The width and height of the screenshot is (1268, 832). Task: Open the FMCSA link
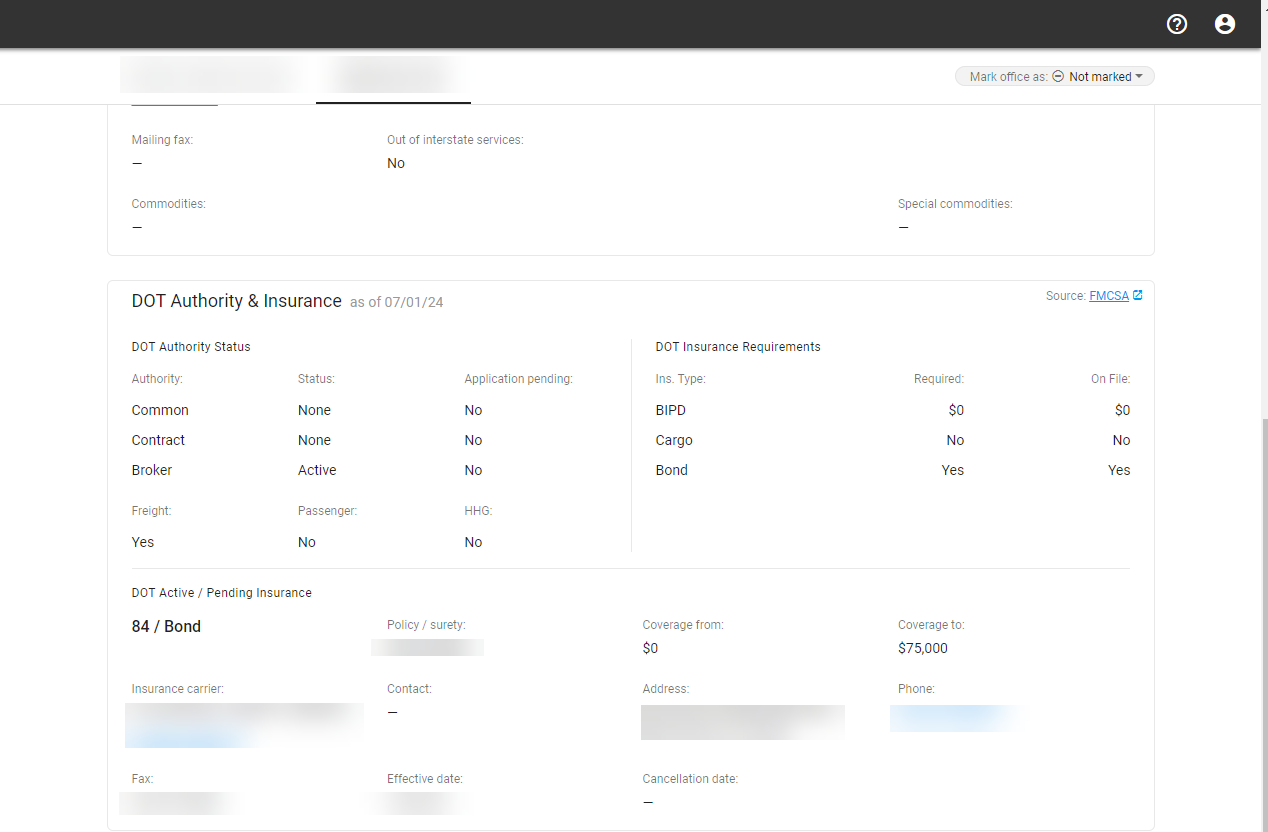1109,295
